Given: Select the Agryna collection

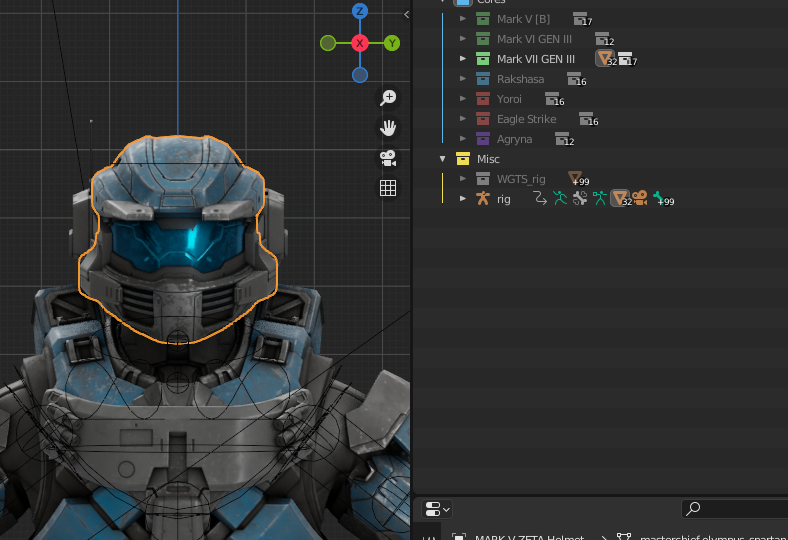Looking at the screenshot, I should (x=514, y=139).
